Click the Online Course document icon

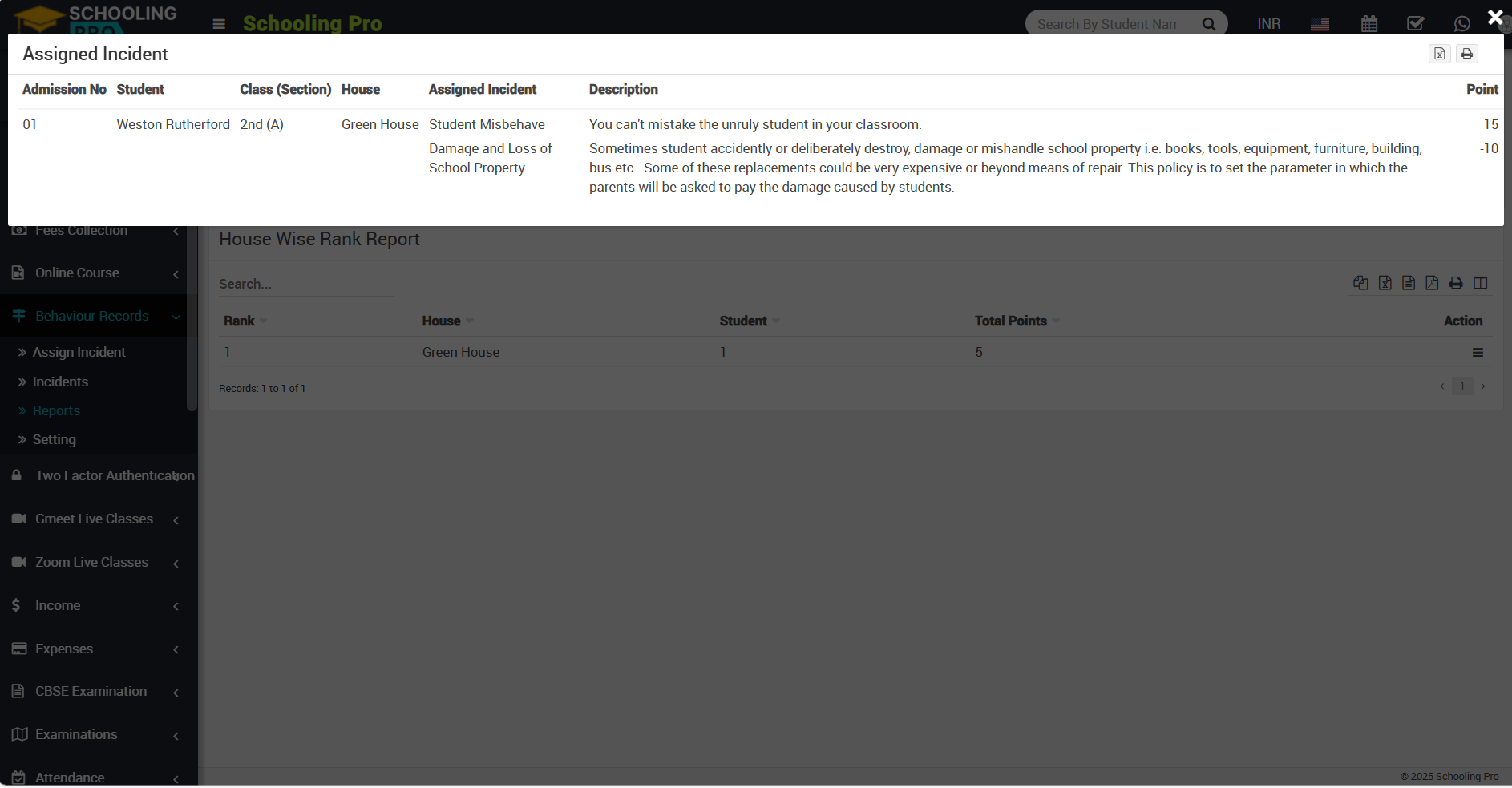click(18, 273)
